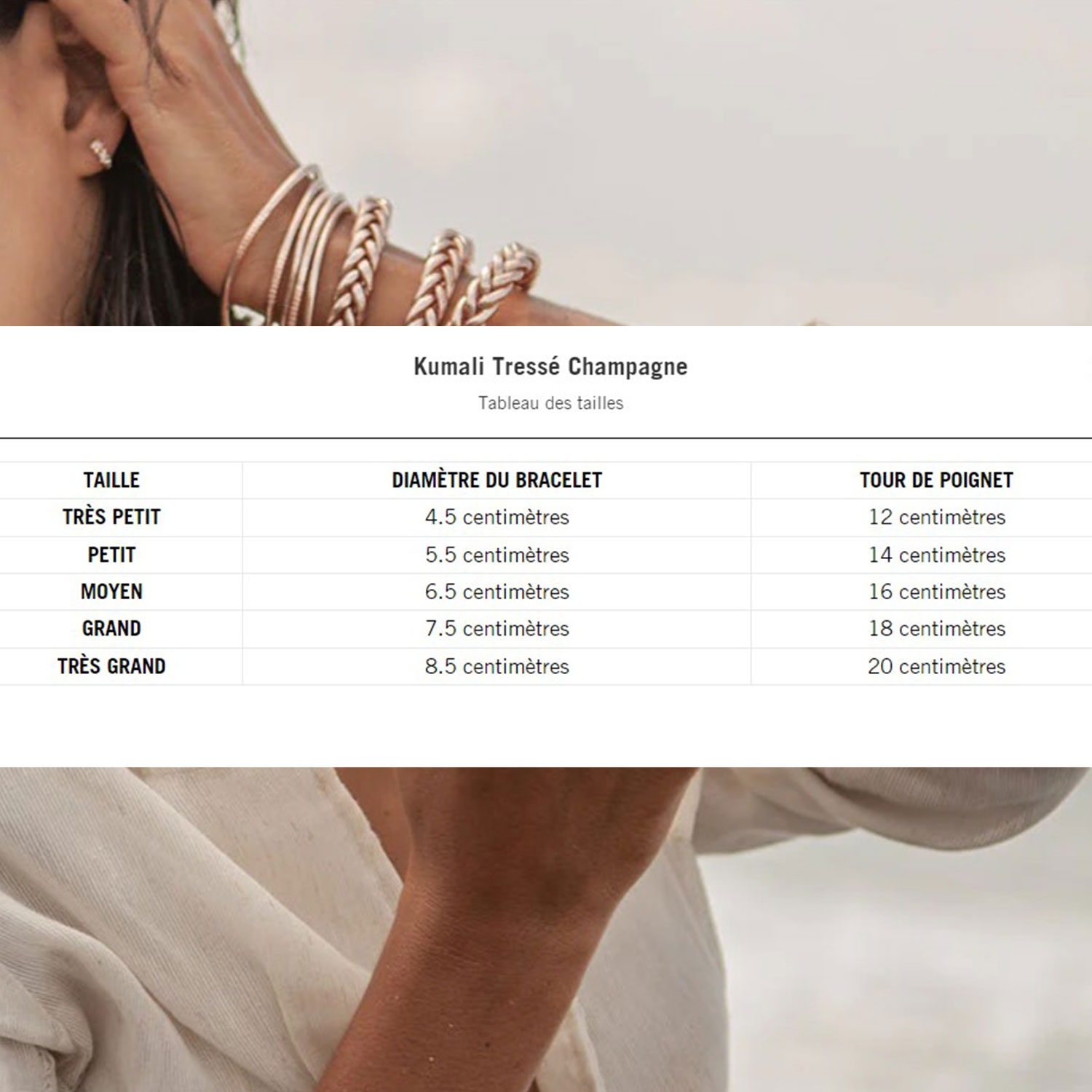
Task: Click the 7.5 centimètres diameter cell
Action: (x=496, y=628)
